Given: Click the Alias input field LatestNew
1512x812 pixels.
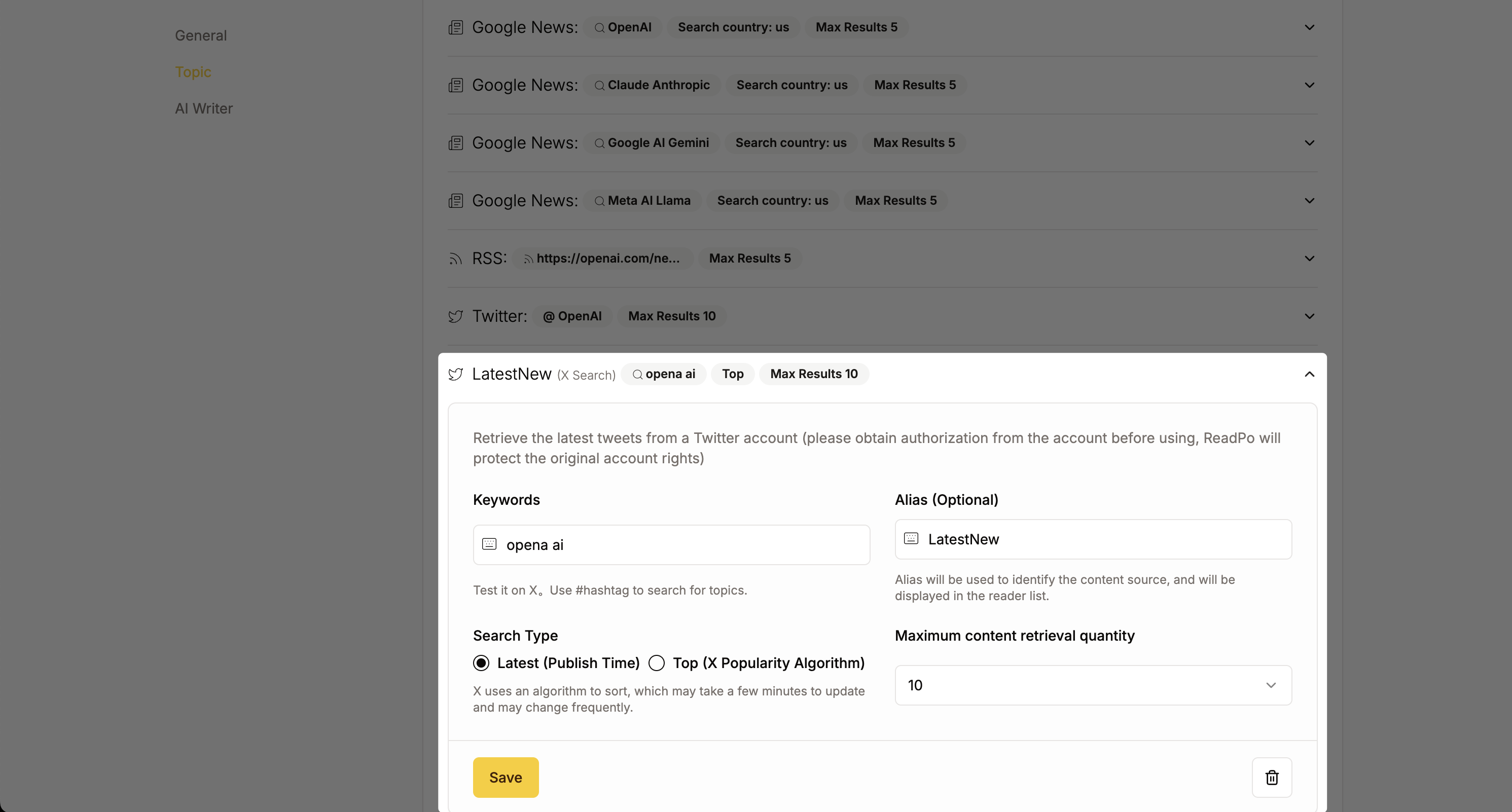Looking at the screenshot, I should coord(1103,539).
